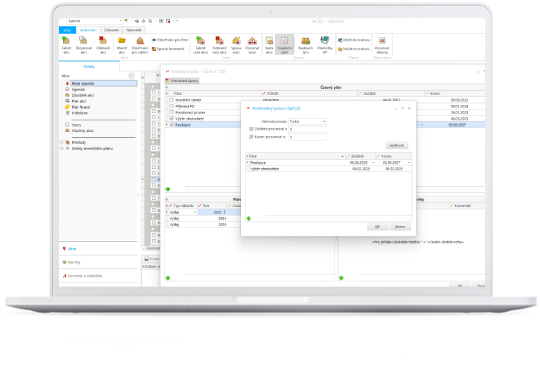Click green plus under right comment grid
540x375 pixels.
(x=341, y=278)
